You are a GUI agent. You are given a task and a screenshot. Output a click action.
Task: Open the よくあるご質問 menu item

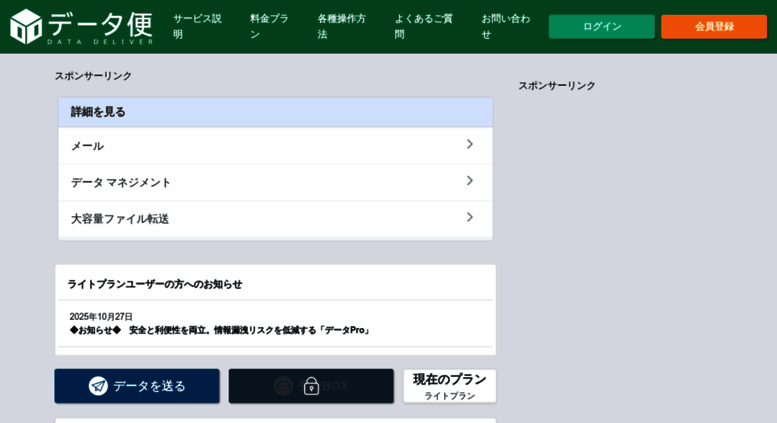pyautogui.click(x=424, y=26)
